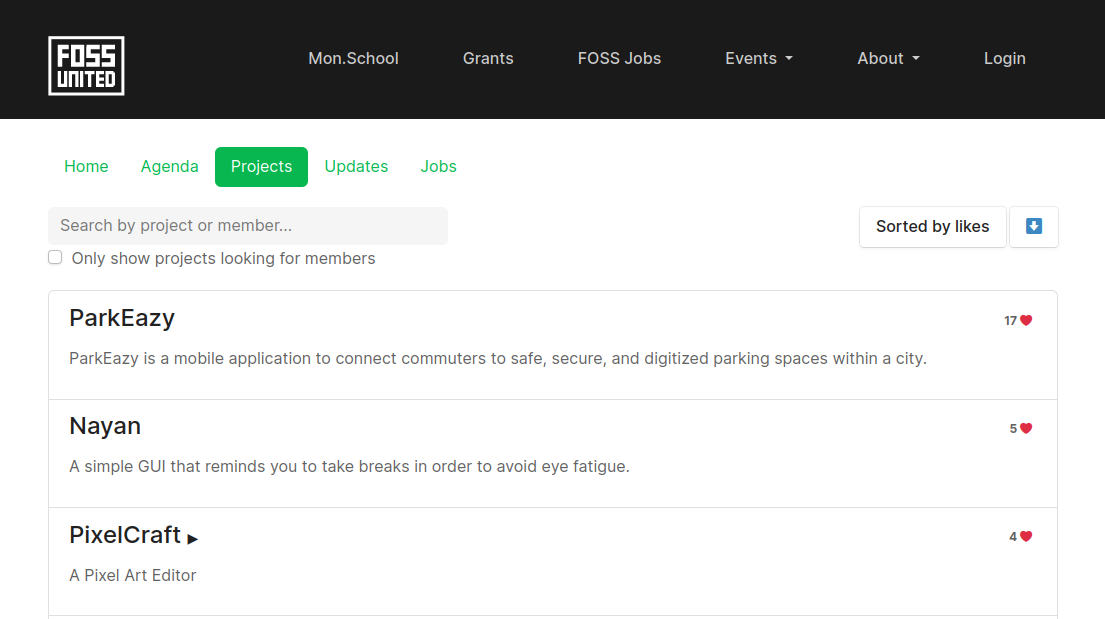Open the About dropdown menu
This screenshot has width=1105, height=619.
pos(887,58)
